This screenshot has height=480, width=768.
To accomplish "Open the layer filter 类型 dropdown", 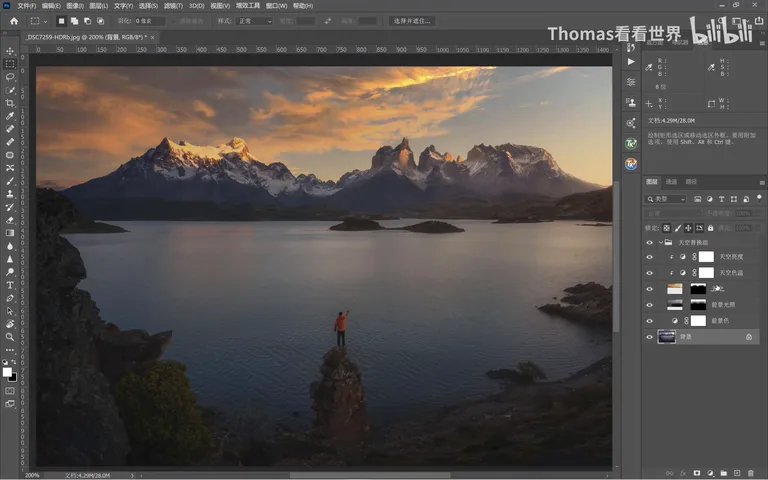I will pyautogui.click(x=665, y=199).
